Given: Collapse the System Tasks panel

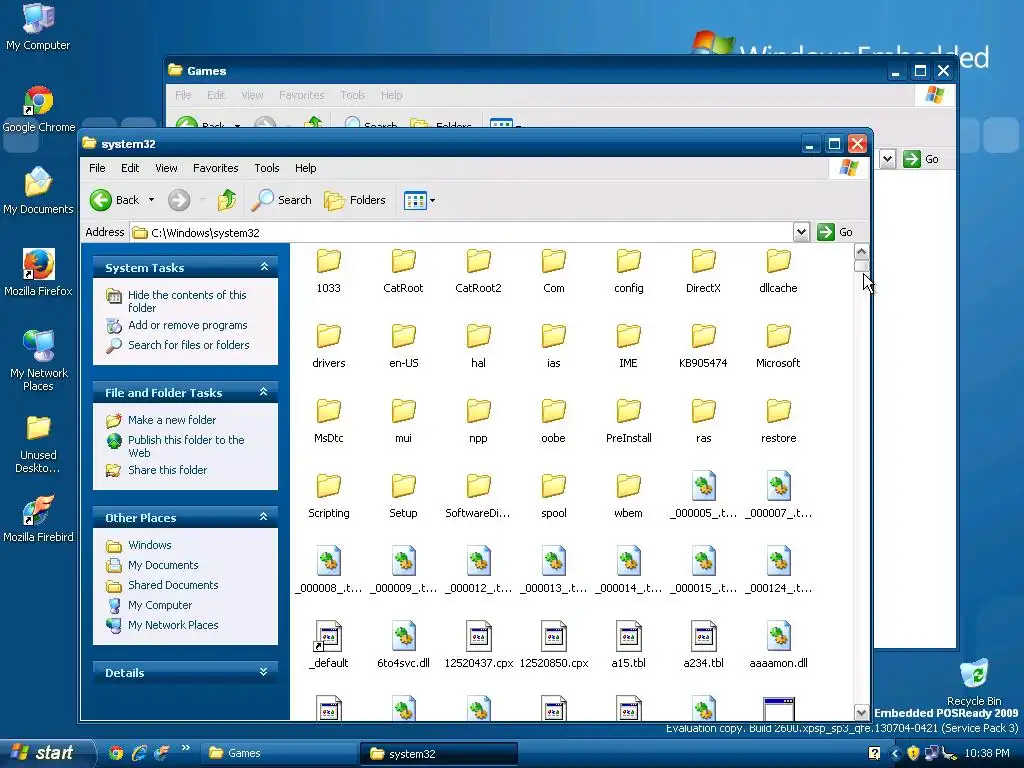Looking at the screenshot, I should 264,267.
